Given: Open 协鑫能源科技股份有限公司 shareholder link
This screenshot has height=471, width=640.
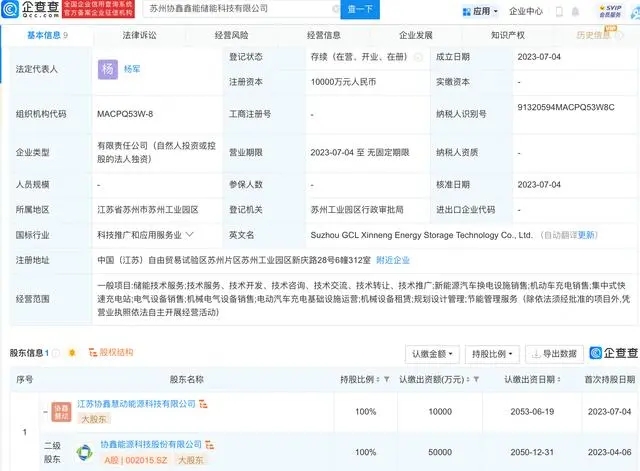Looking at the screenshot, I should coord(151,444).
